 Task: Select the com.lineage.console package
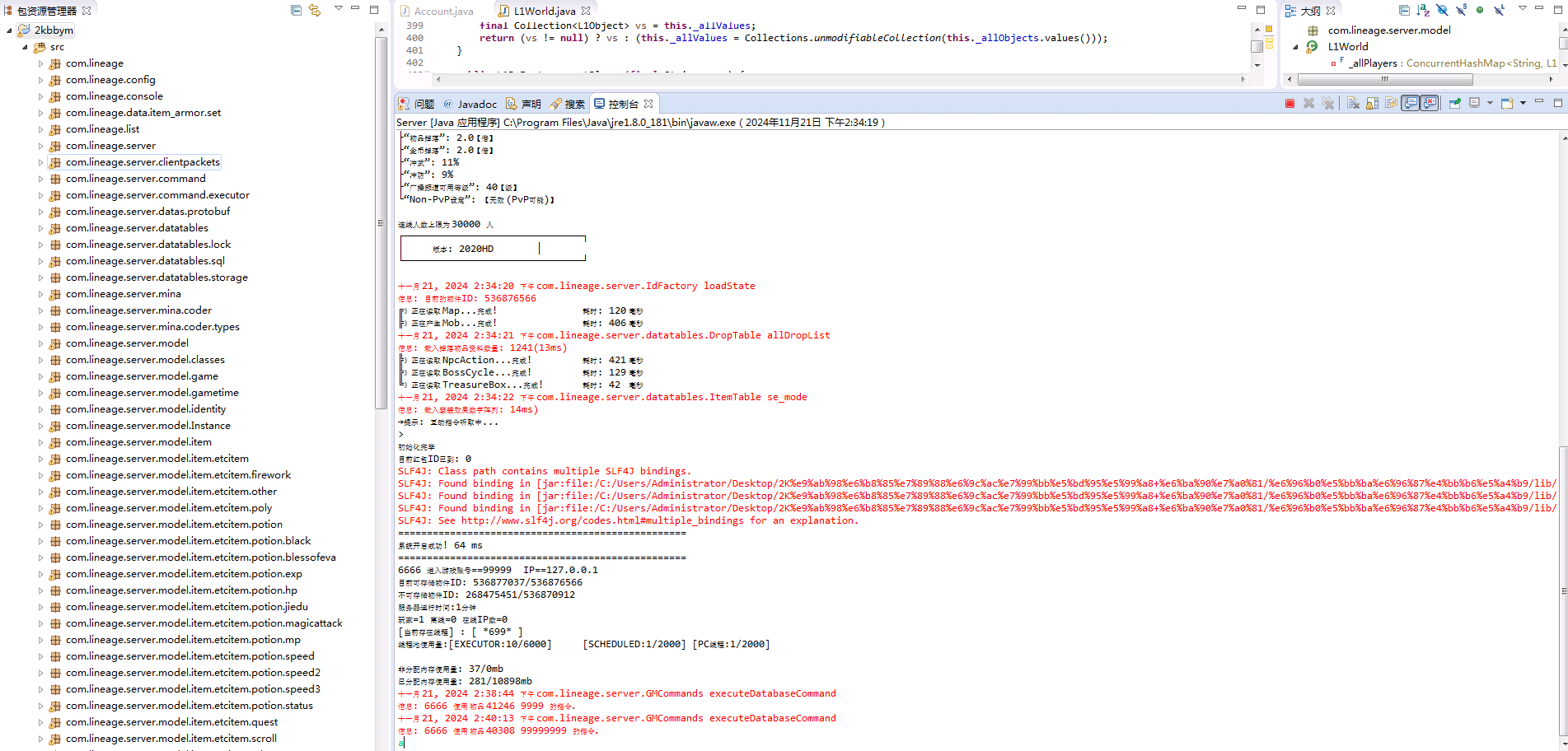point(115,96)
